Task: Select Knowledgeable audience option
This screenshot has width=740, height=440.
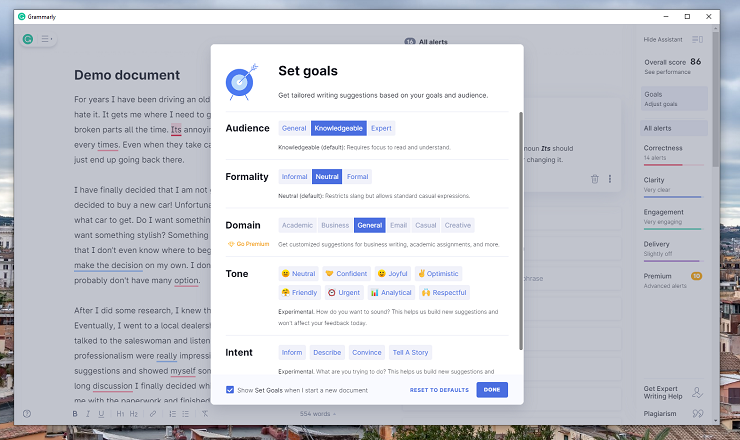Action: (x=338, y=128)
